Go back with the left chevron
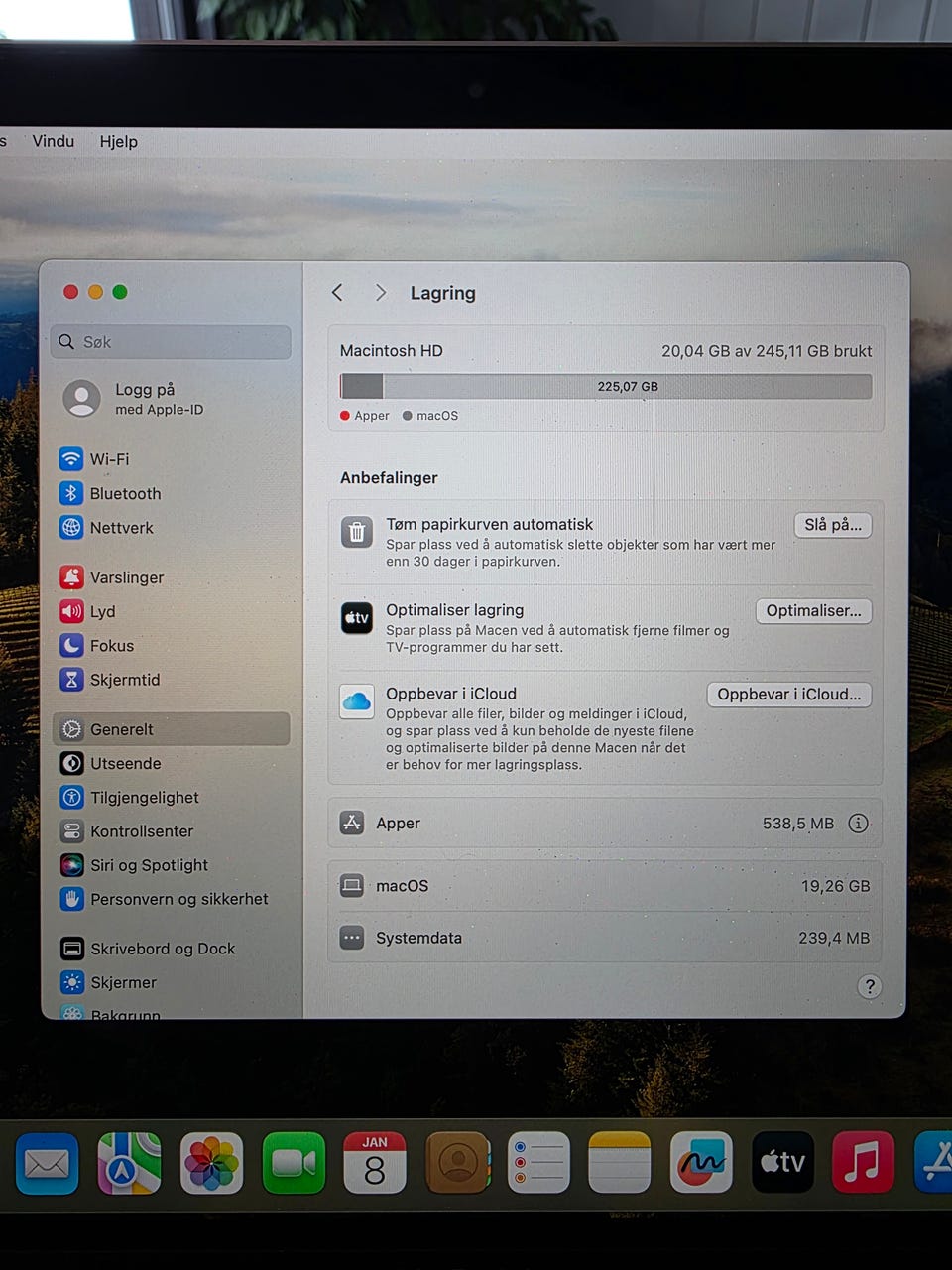Viewport: 952px width, 1270px height. point(337,292)
